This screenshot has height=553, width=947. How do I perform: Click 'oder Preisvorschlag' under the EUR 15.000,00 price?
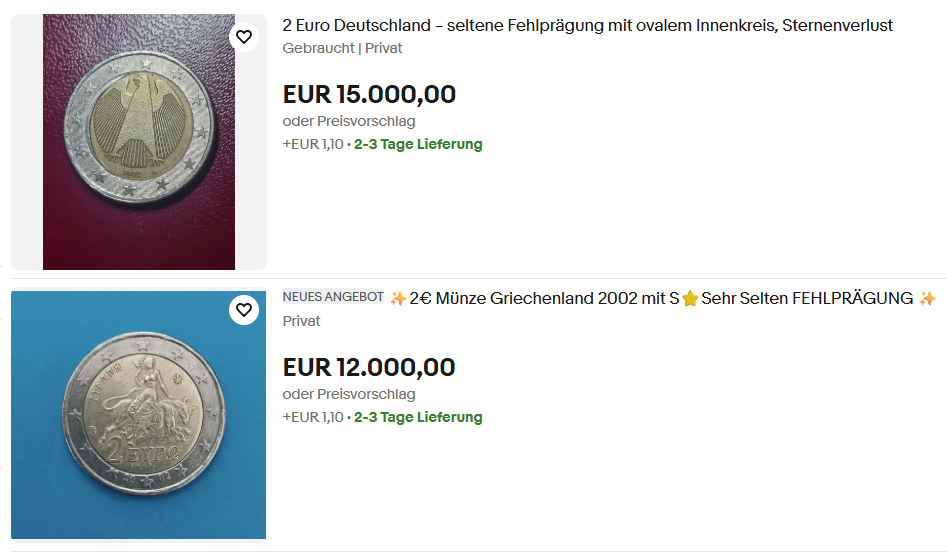point(349,121)
